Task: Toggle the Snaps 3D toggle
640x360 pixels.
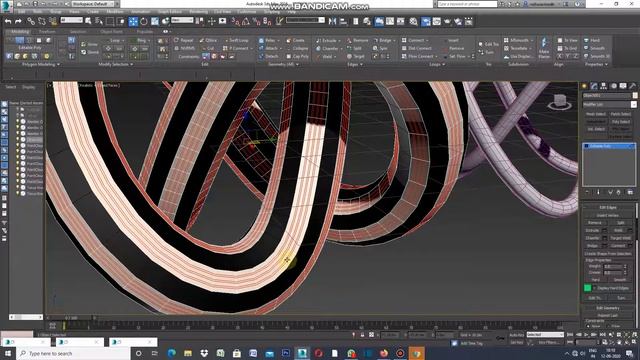Action: click(235, 21)
